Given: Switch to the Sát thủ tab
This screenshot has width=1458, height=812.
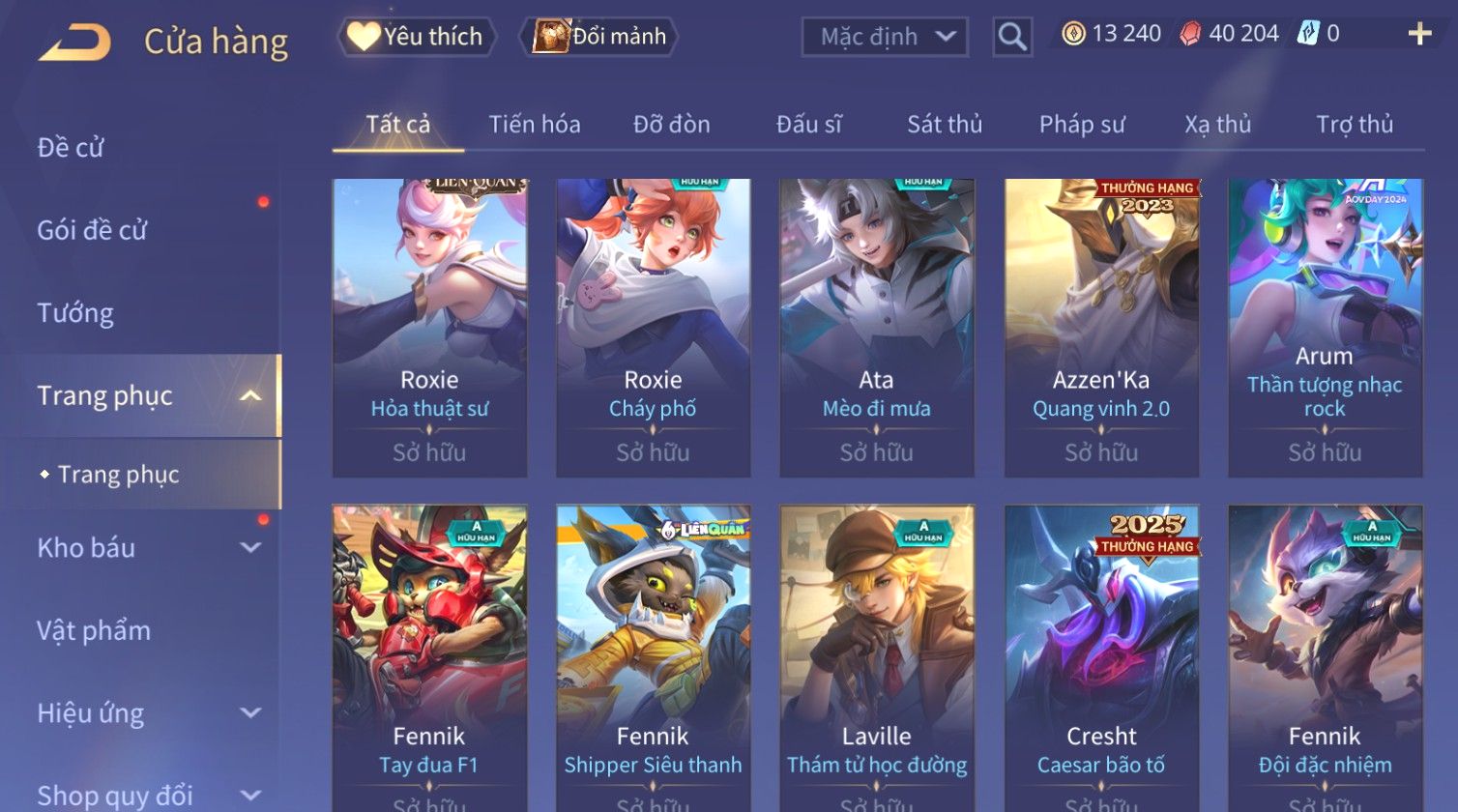Looking at the screenshot, I should (945, 124).
